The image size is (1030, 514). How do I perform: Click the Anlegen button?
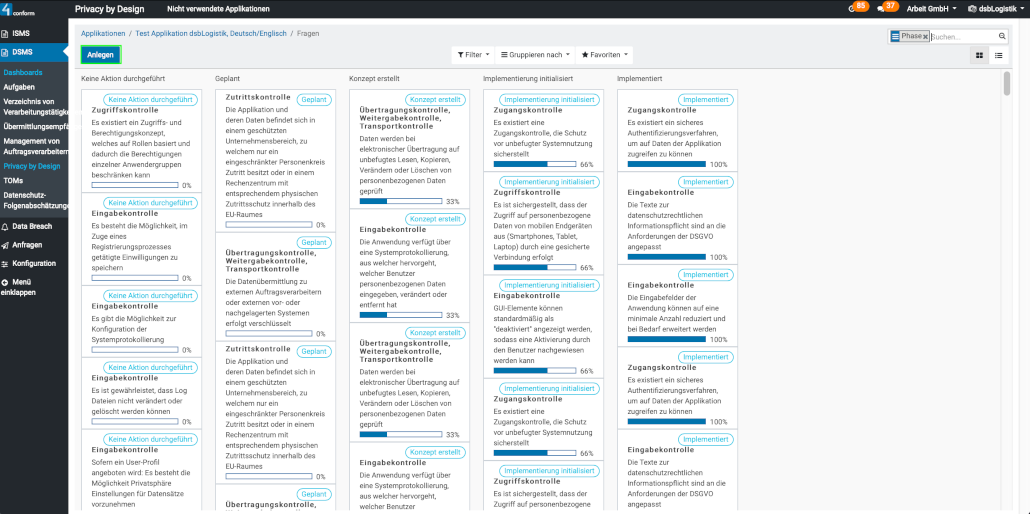(100, 55)
